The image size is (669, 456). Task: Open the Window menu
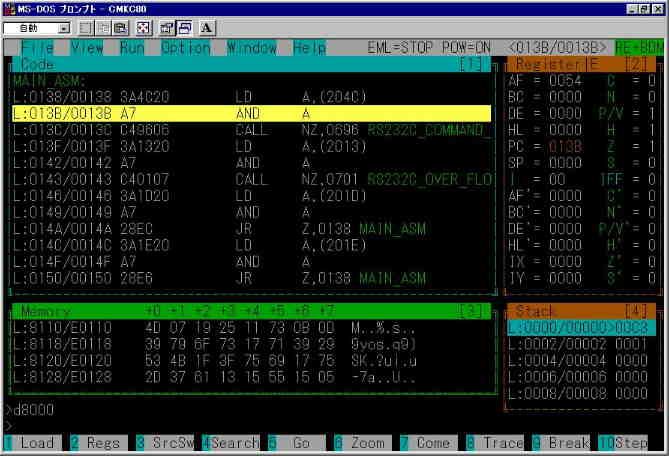[x=252, y=48]
